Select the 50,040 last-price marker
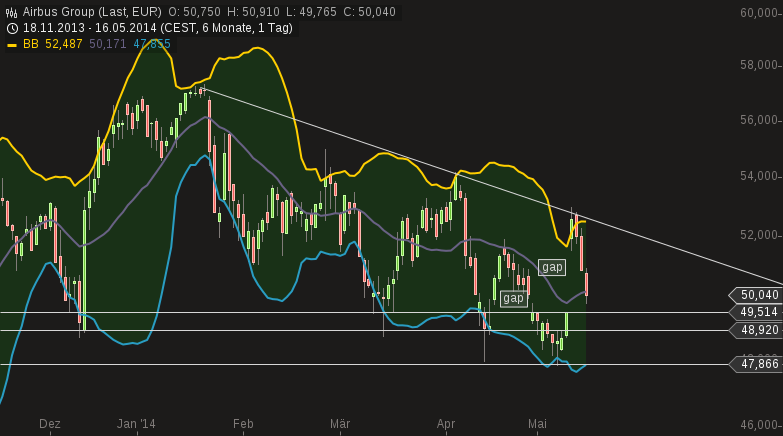 (756, 295)
